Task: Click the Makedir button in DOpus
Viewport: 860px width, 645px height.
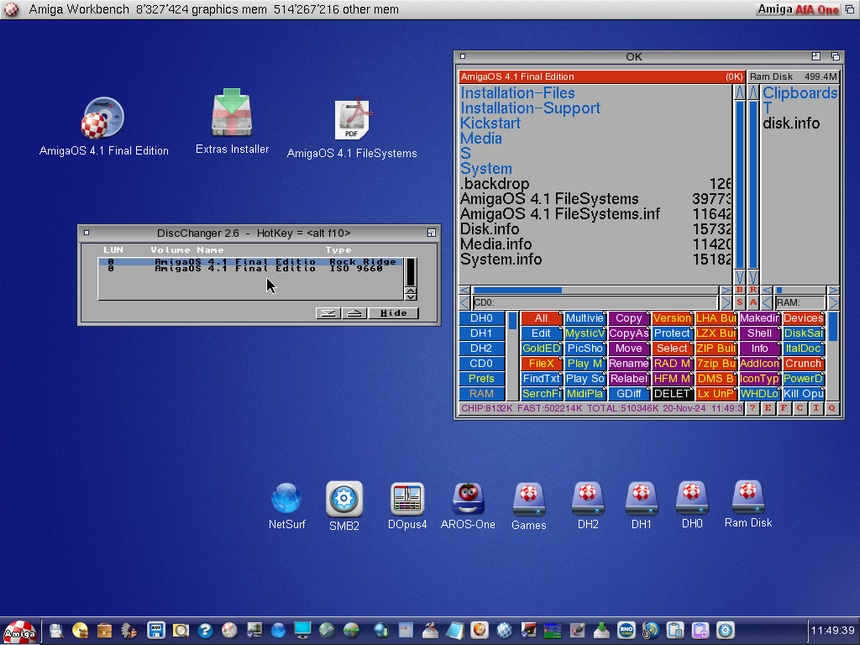Action: click(x=760, y=318)
